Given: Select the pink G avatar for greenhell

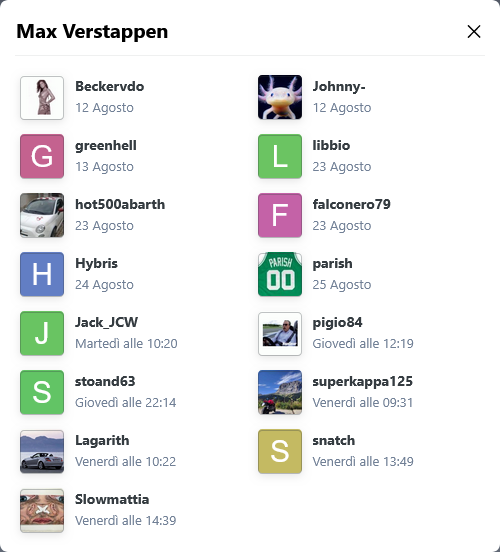Looking at the screenshot, I should click(42, 156).
